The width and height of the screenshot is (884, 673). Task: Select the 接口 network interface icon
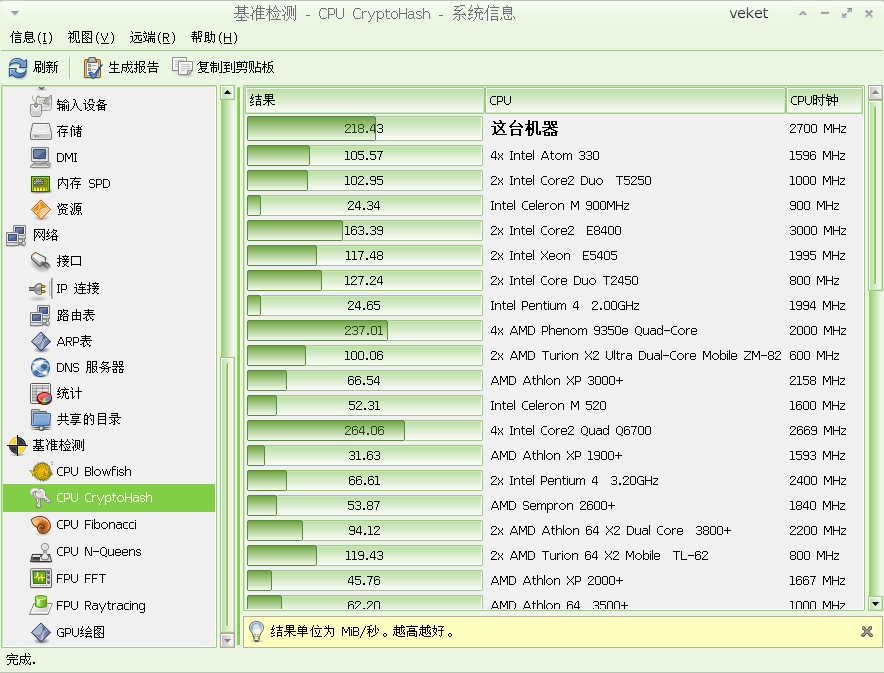coord(41,261)
